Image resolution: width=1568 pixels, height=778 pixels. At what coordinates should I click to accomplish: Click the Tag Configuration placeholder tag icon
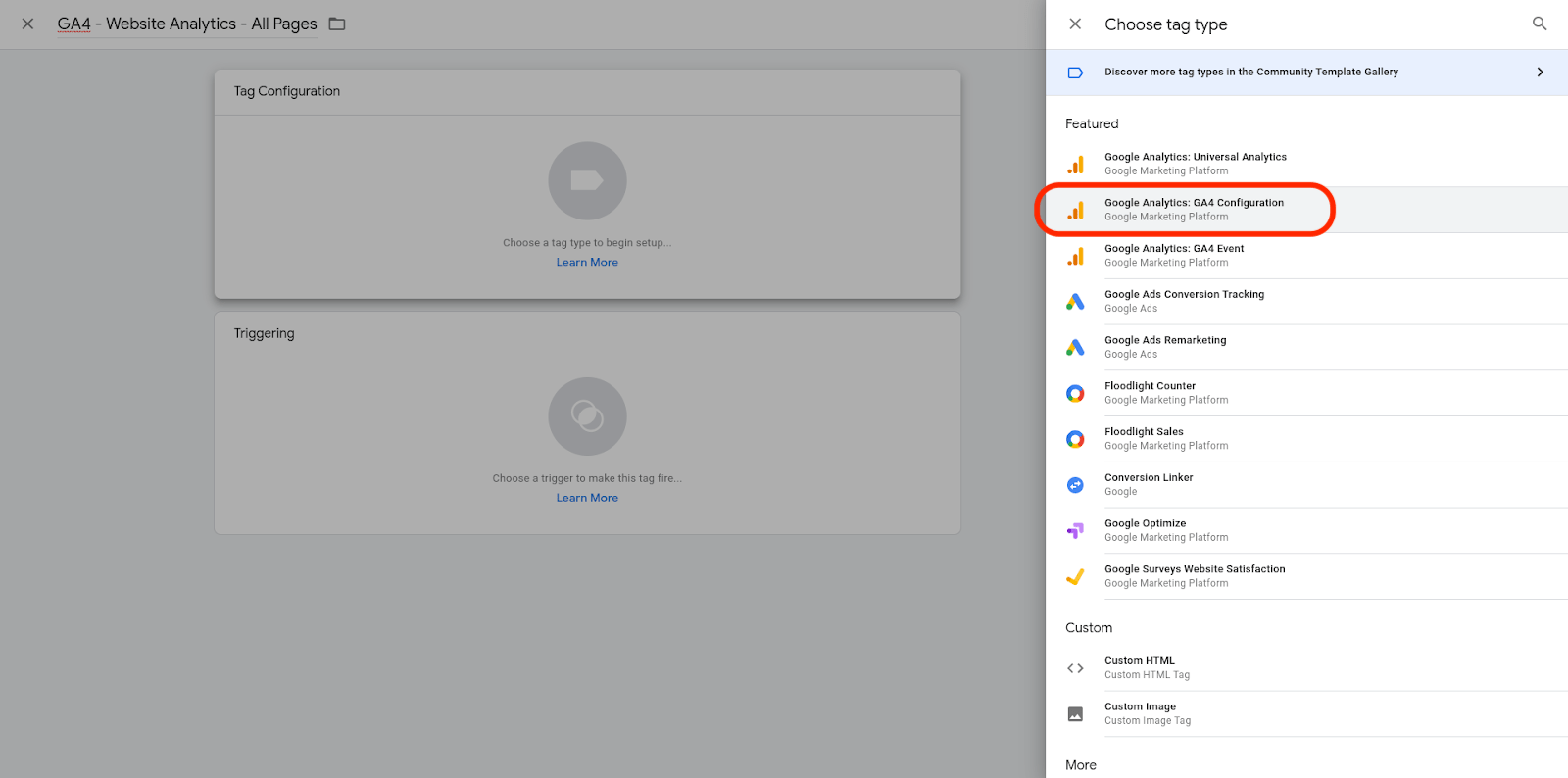(x=587, y=180)
